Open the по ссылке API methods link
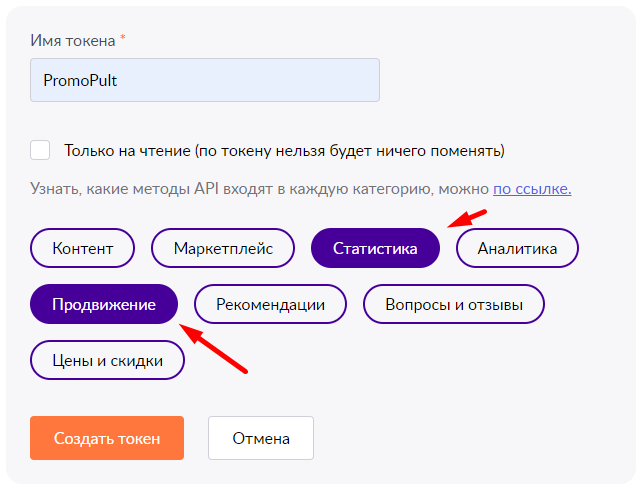 532,189
